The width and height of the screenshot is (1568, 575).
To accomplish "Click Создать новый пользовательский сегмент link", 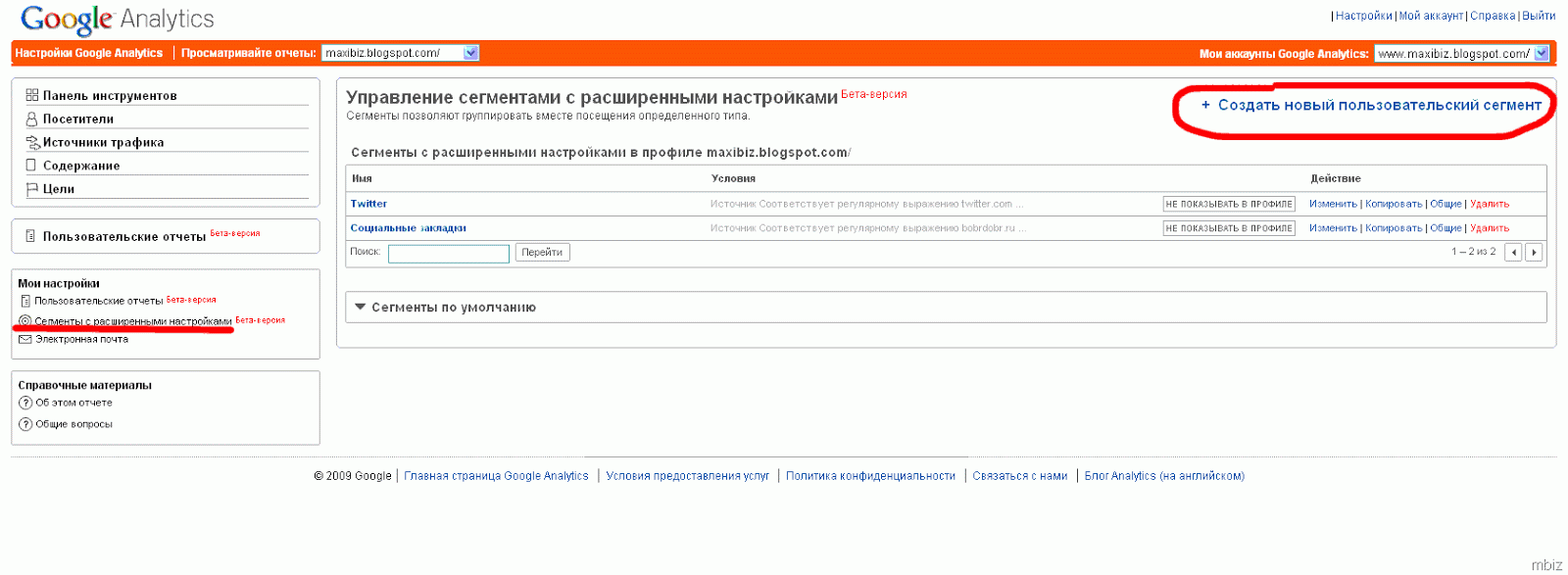I will 1380,105.
